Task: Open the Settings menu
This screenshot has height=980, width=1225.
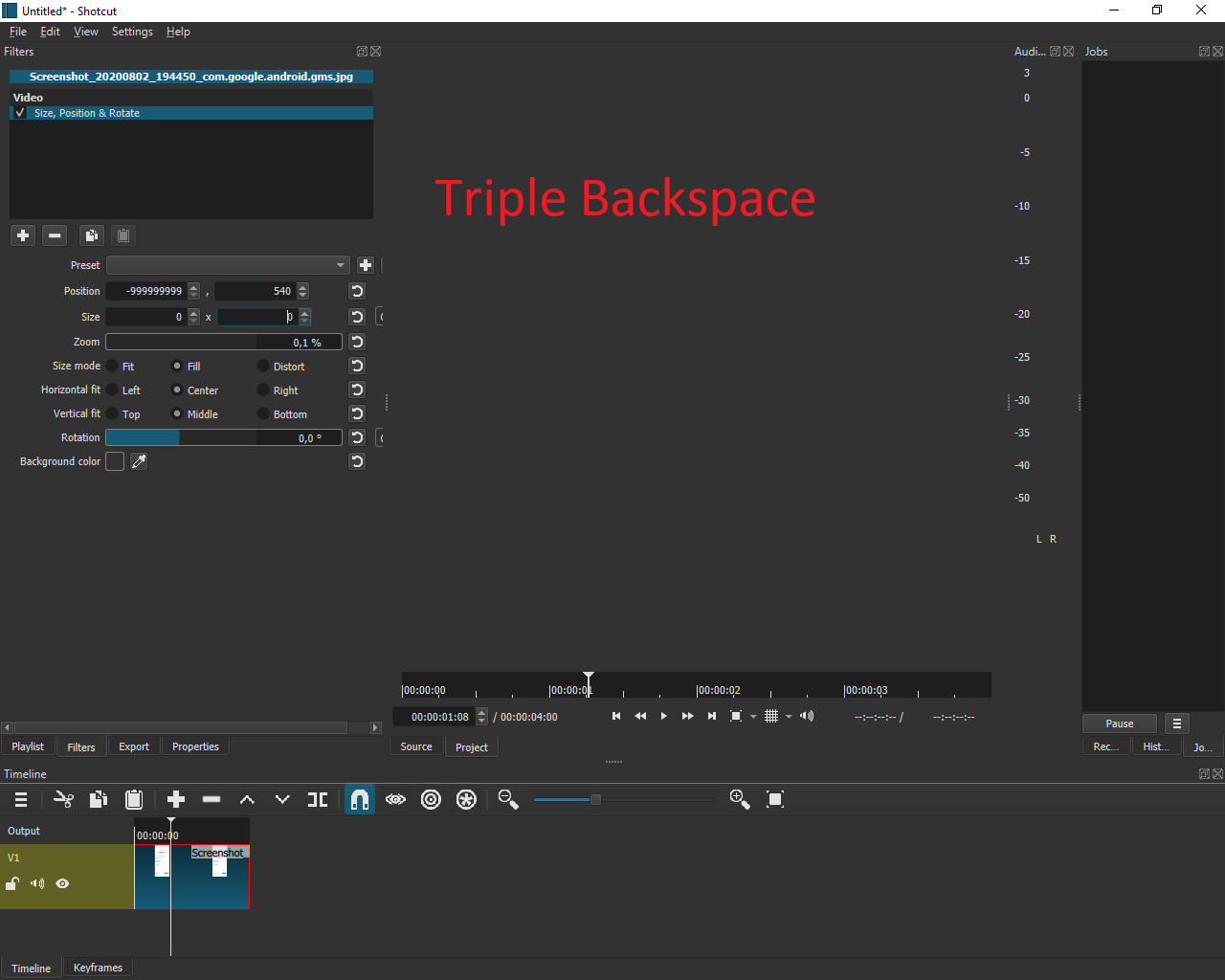Action: [132, 31]
